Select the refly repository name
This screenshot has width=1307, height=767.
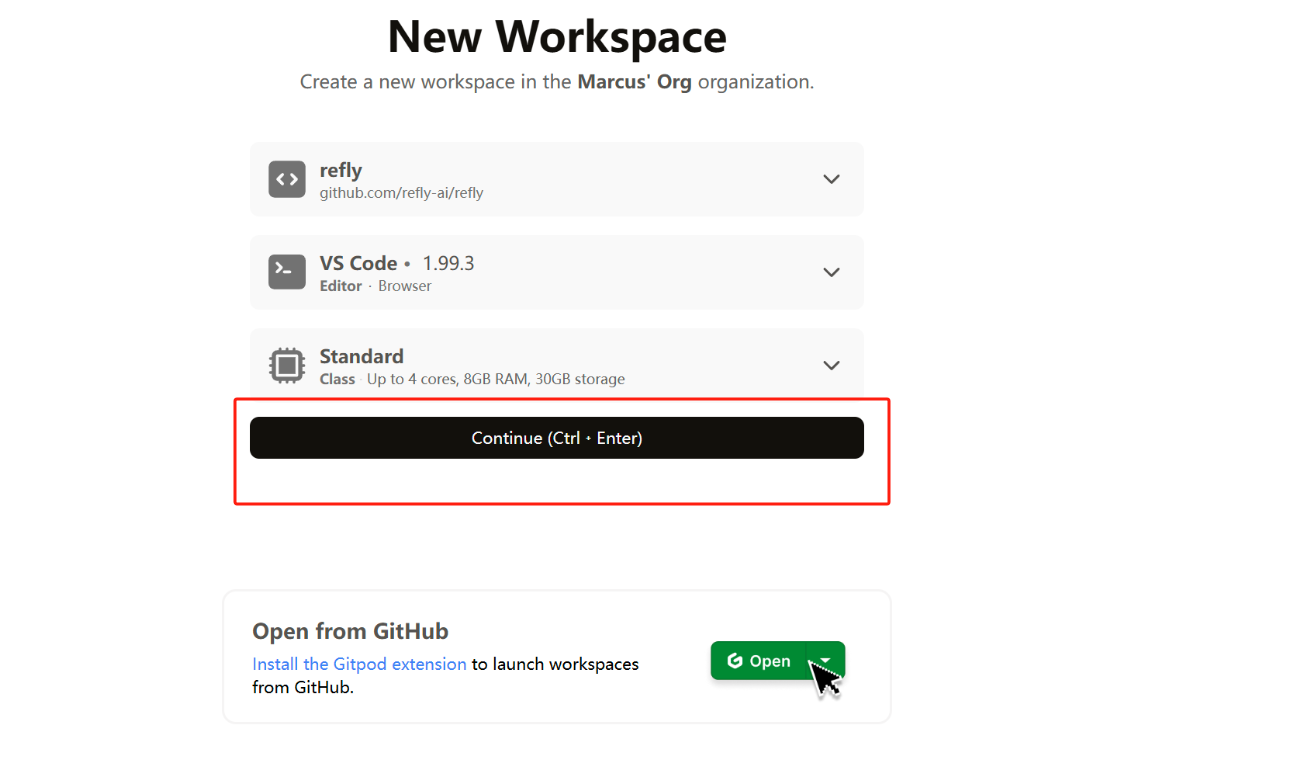point(340,170)
